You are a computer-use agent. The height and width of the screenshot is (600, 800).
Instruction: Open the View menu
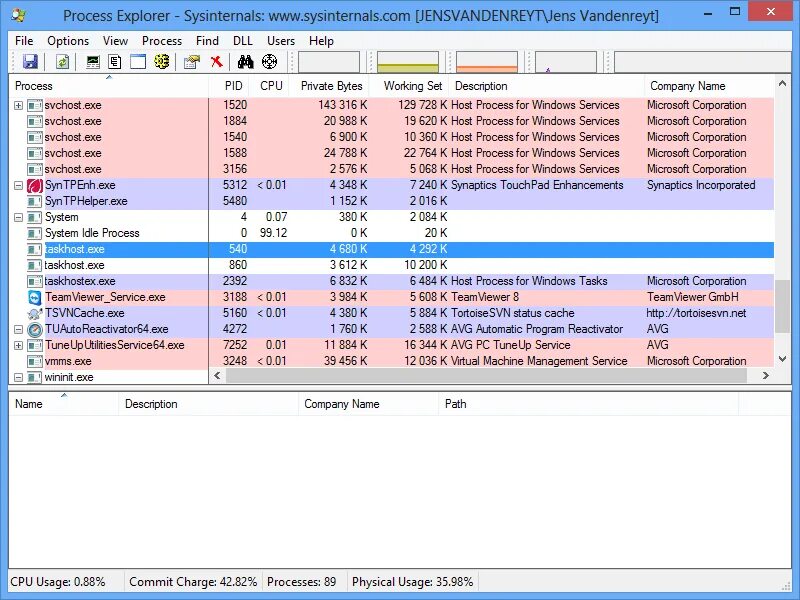tap(115, 41)
